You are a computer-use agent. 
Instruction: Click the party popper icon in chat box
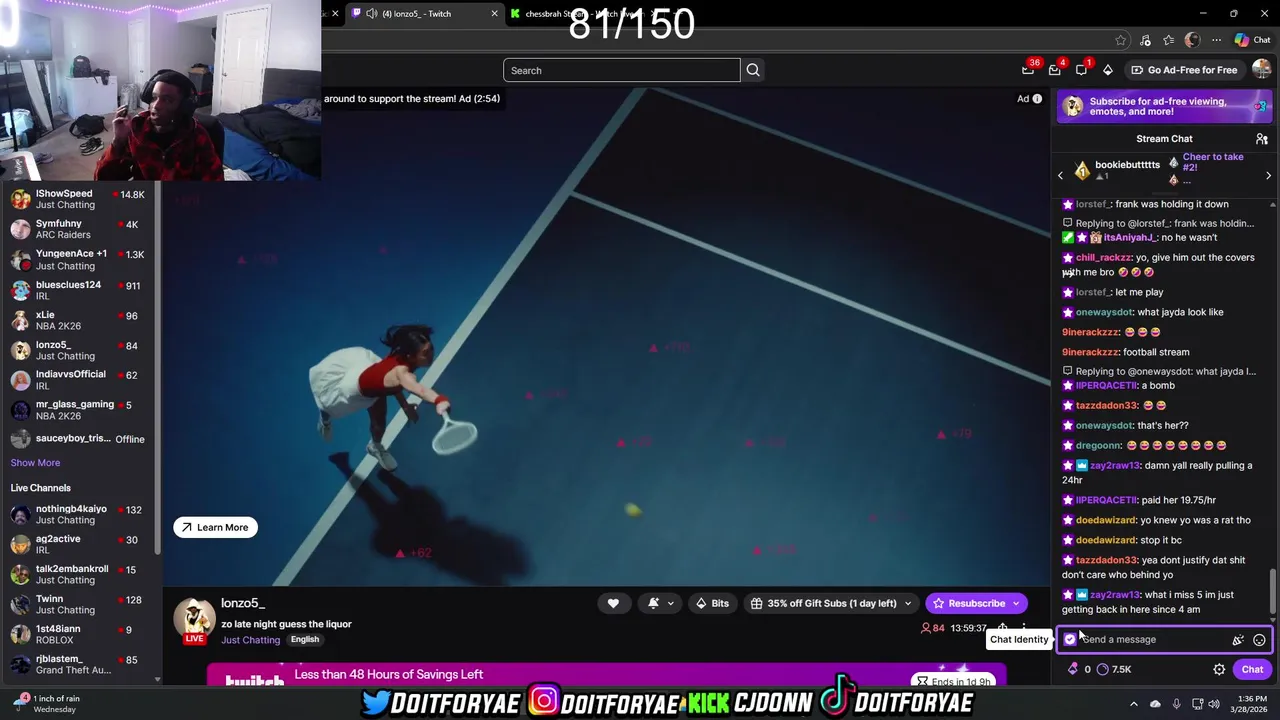[1238, 640]
